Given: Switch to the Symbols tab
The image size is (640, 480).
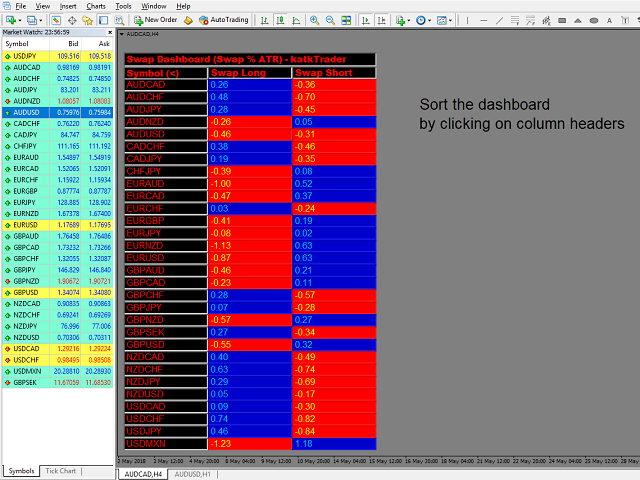Looking at the screenshot, I should [21, 471].
